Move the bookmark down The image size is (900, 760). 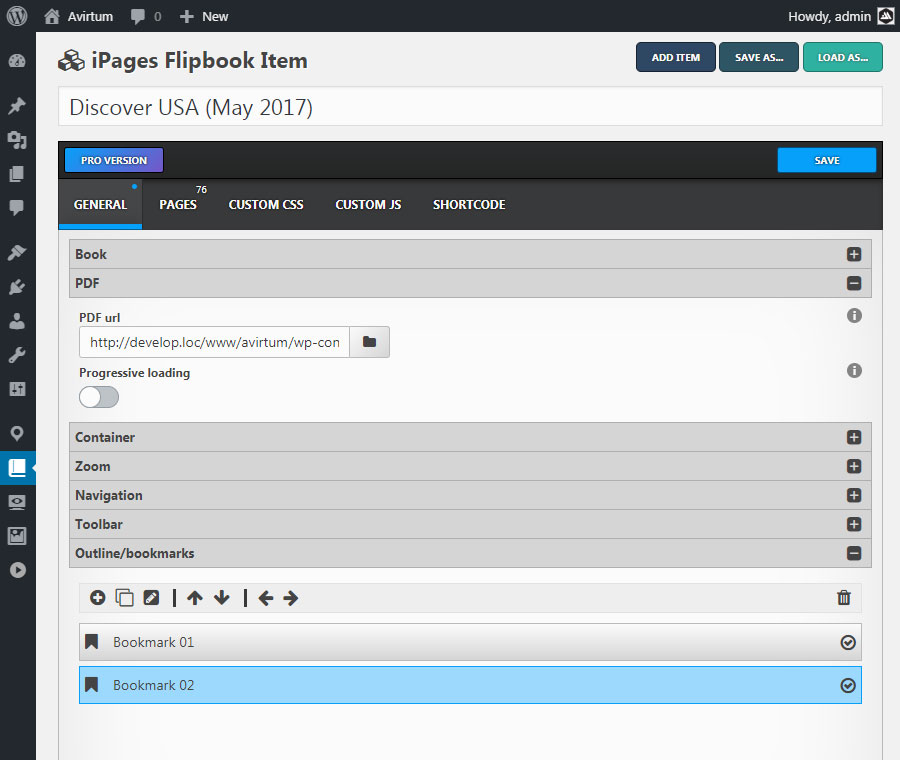(x=222, y=598)
